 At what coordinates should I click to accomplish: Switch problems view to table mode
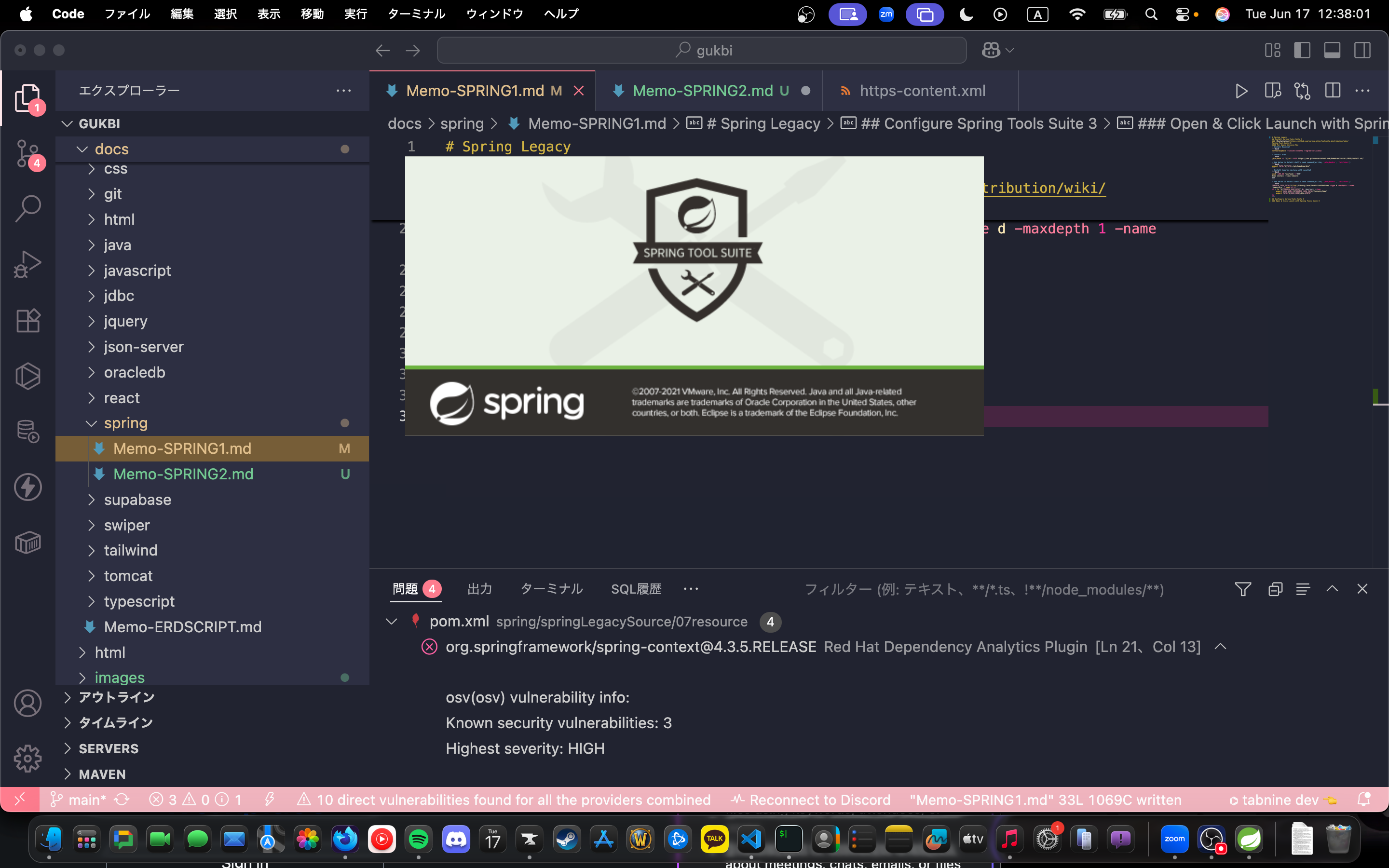pyautogui.click(x=1303, y=589)
